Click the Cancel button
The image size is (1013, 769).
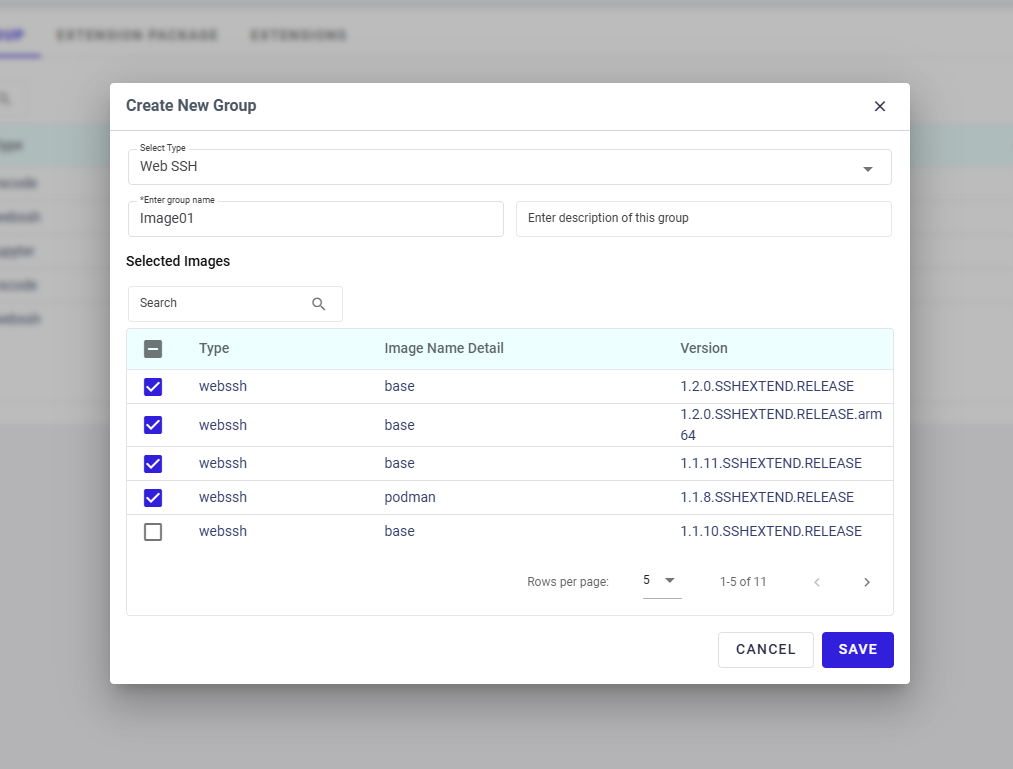pyautogui.click(x=766, y=649)
